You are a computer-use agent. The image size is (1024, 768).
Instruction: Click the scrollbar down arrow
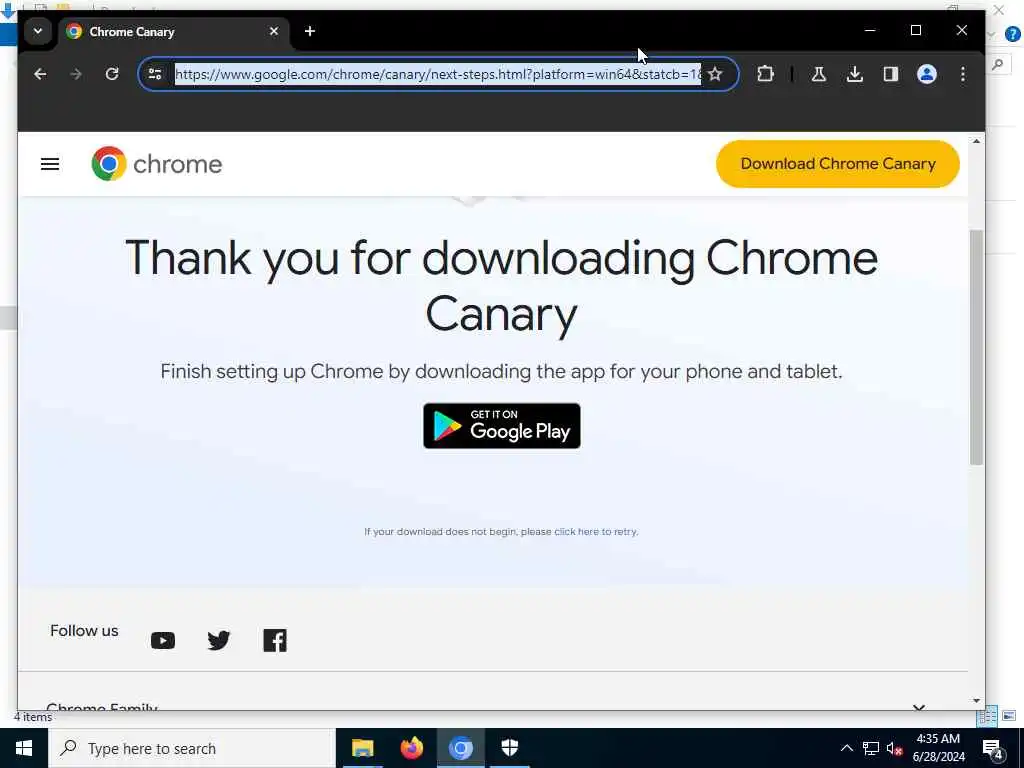976,701
